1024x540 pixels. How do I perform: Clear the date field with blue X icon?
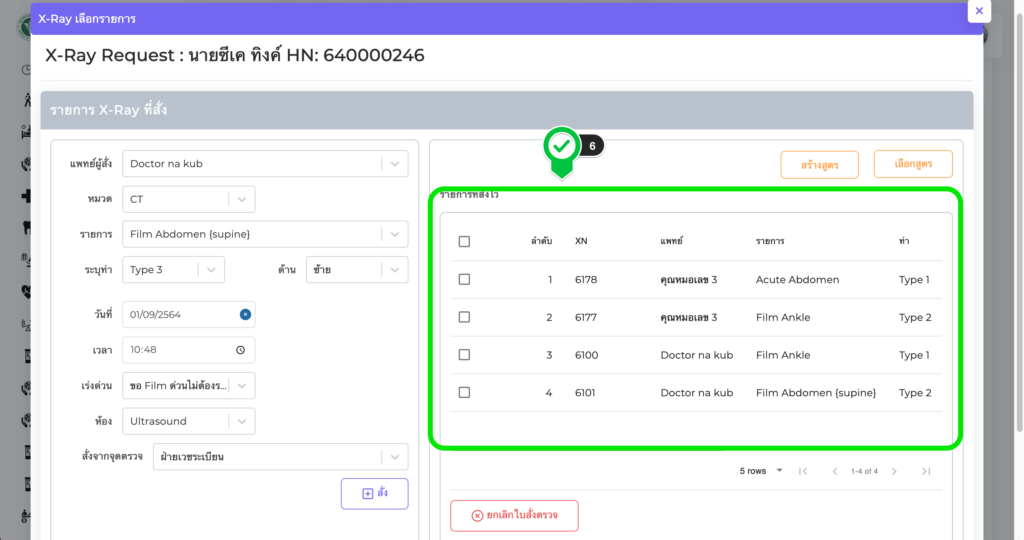click(x=245, y=314)
